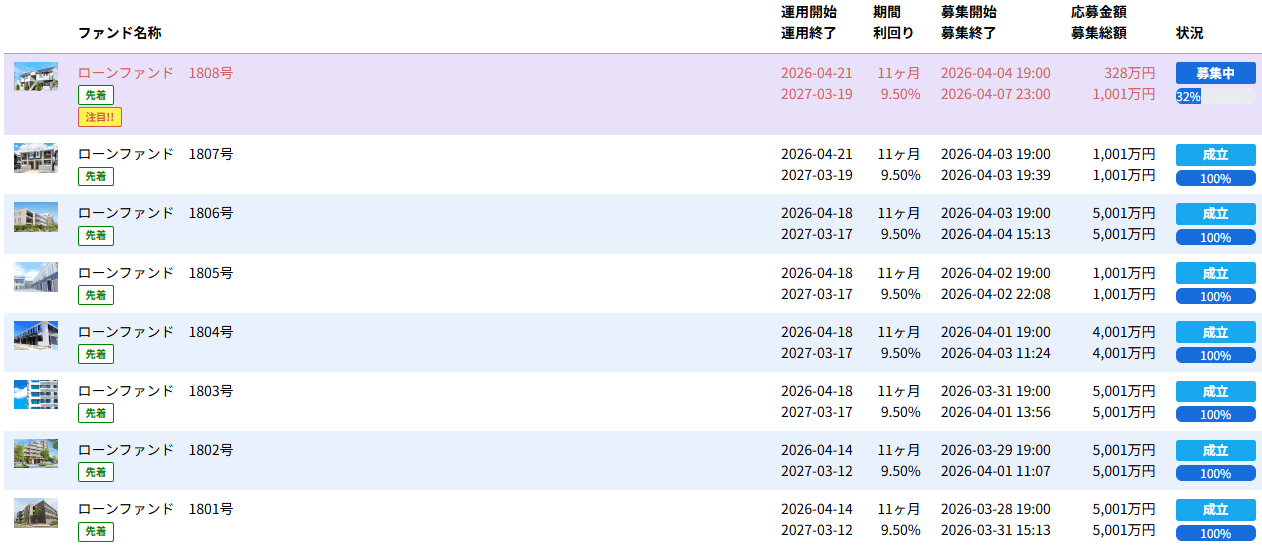Viewport: 1262px width, 548px height.
Task: Click the 成立 status button for 1807号
Action: coord(1215,155)
